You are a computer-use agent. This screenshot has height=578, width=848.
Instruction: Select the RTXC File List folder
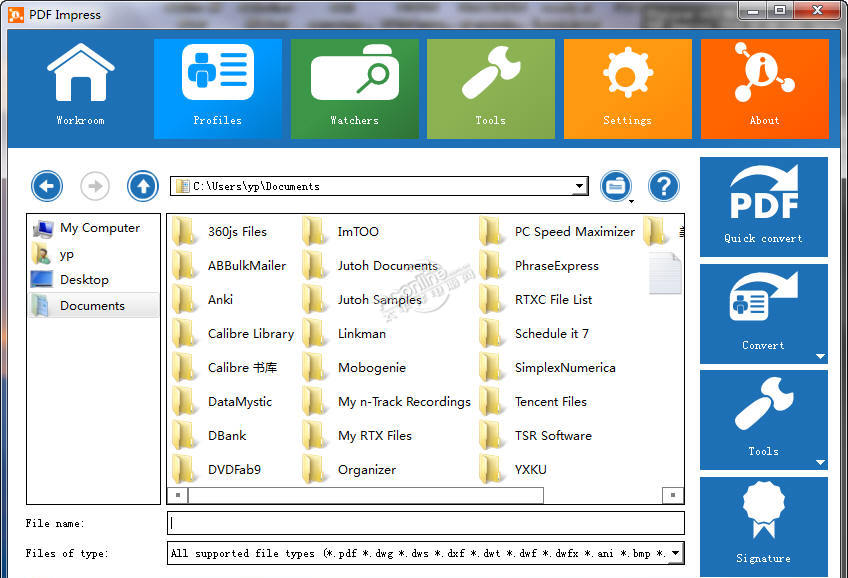click(536, 300)
